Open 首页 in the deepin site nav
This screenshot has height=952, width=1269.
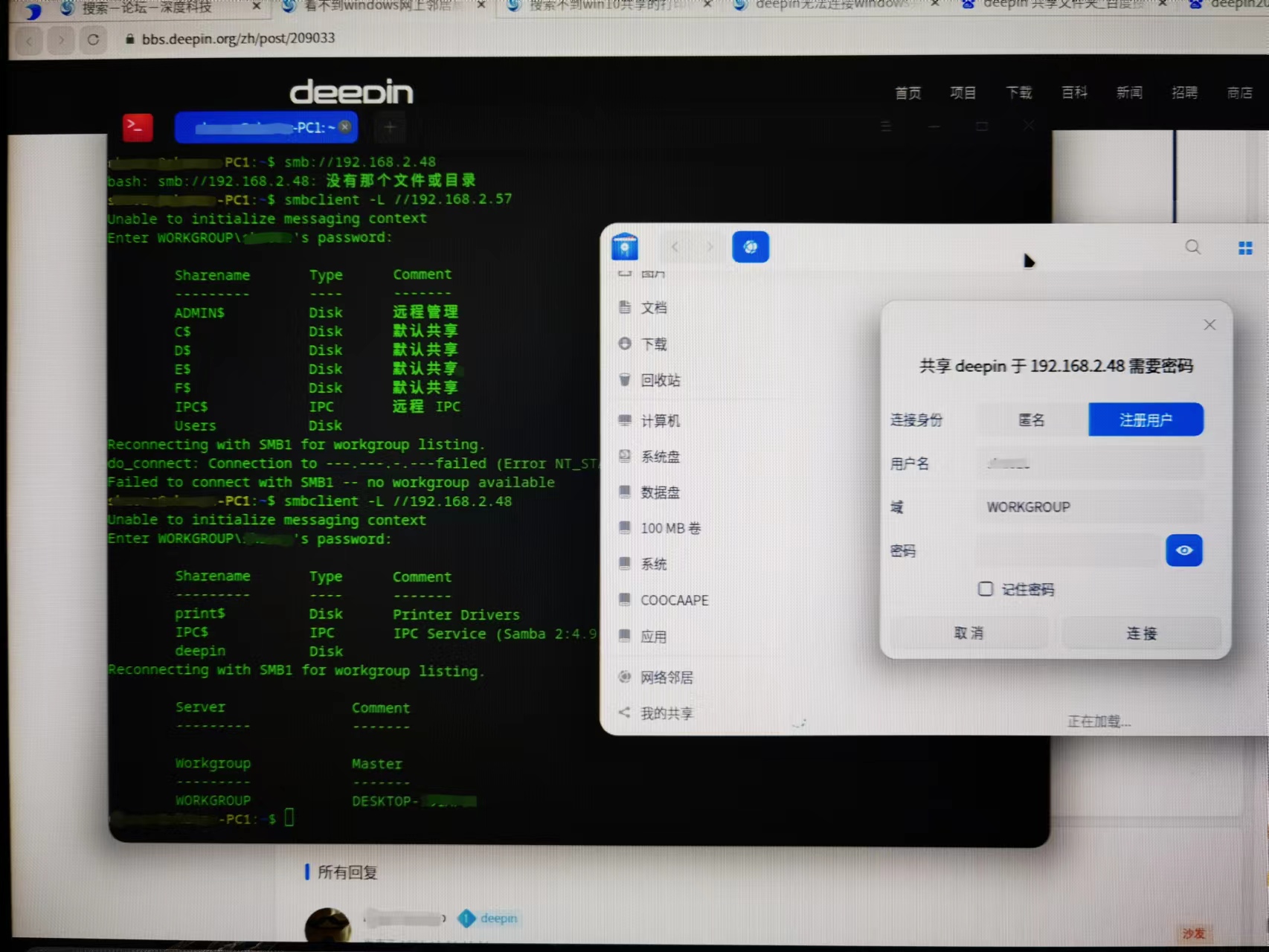coord(907,93)
